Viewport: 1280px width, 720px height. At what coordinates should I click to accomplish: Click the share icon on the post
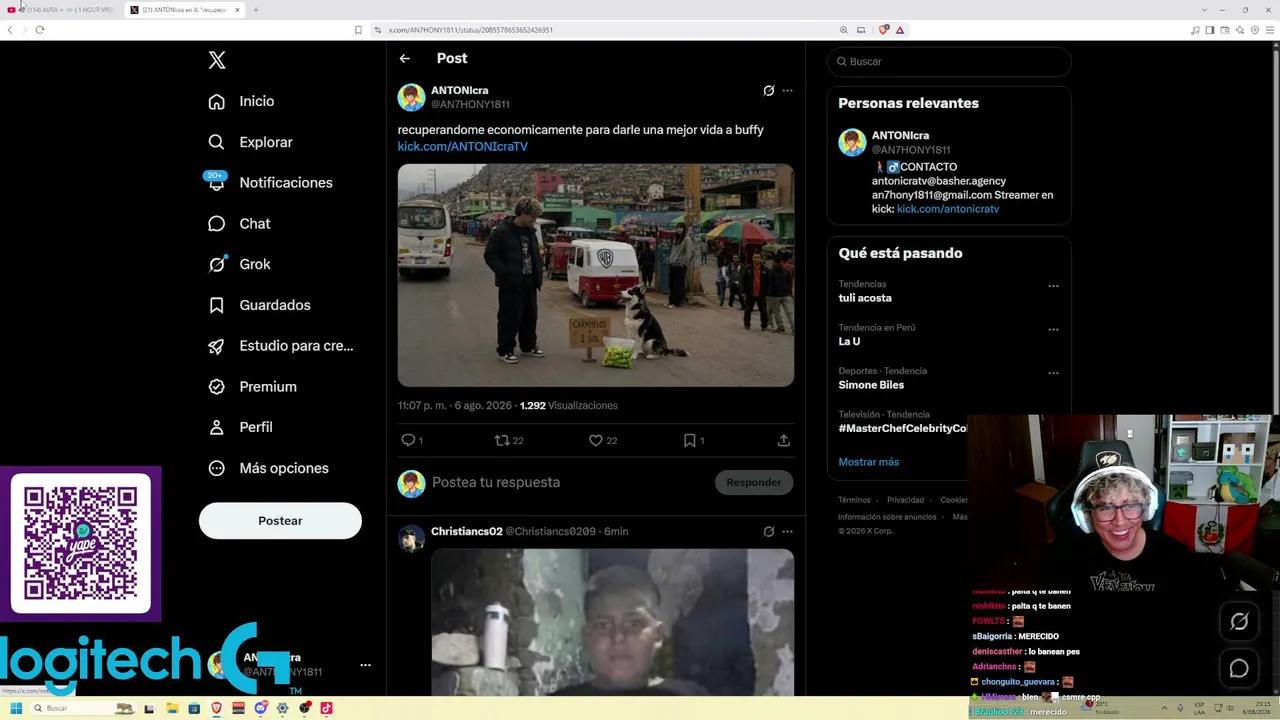click(x=784, y=440)
